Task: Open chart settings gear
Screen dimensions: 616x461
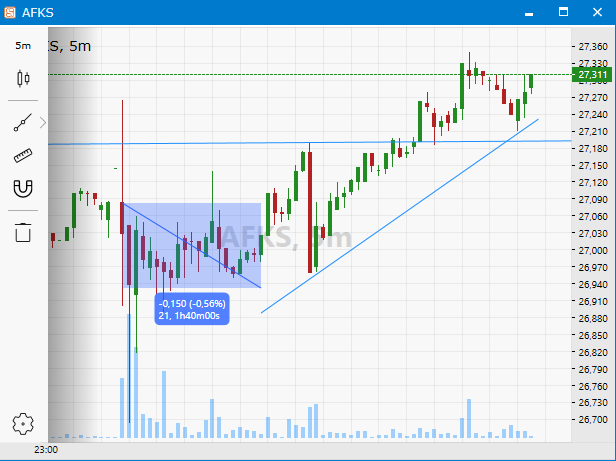Action: (23, 424)
